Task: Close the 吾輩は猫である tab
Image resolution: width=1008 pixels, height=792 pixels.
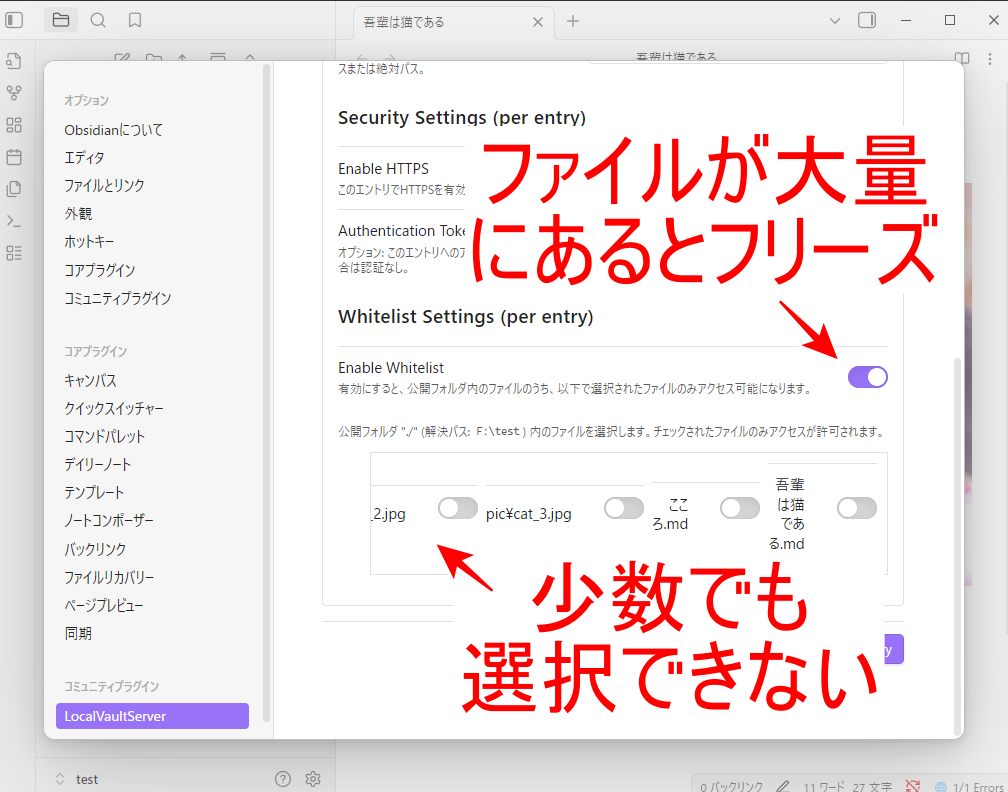Action: click(x=538, y=22)
